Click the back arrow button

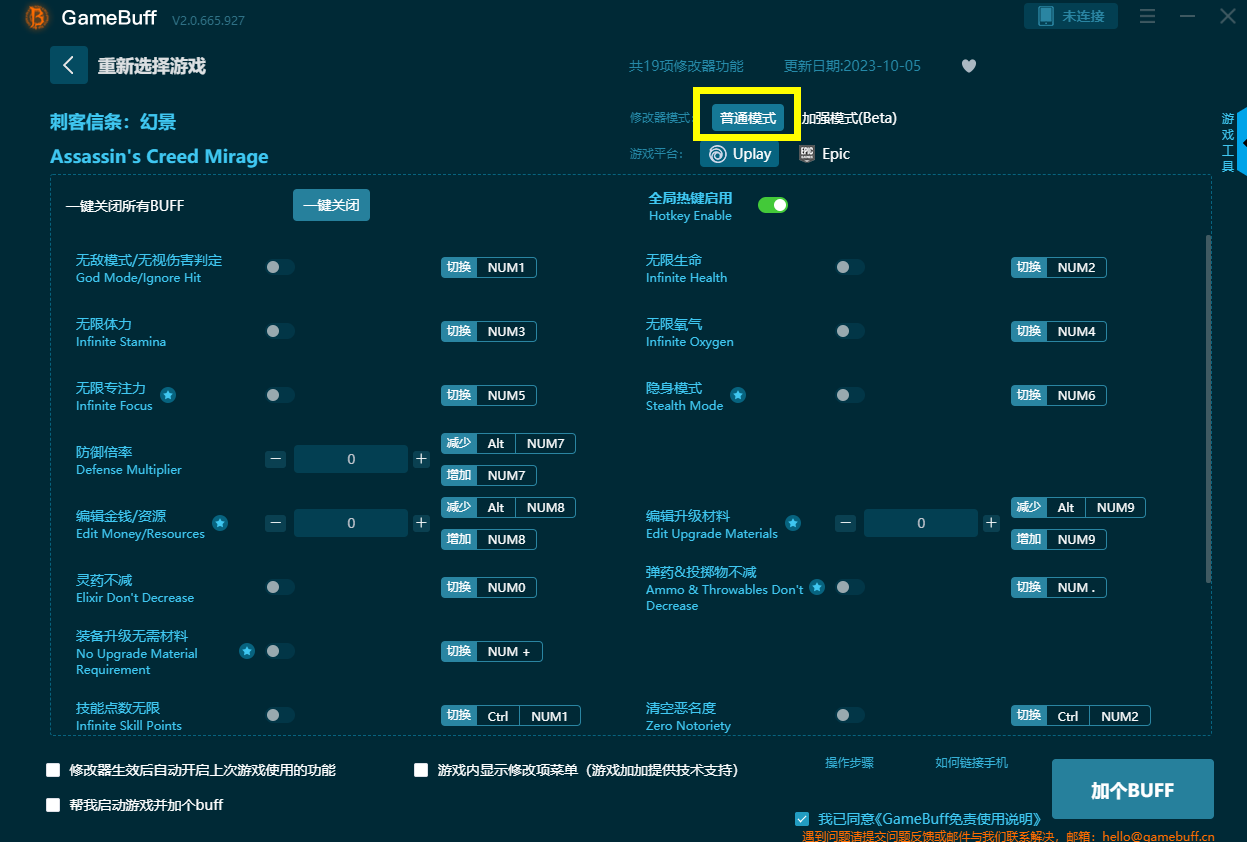pyautogui.click(x=69, y=66)
